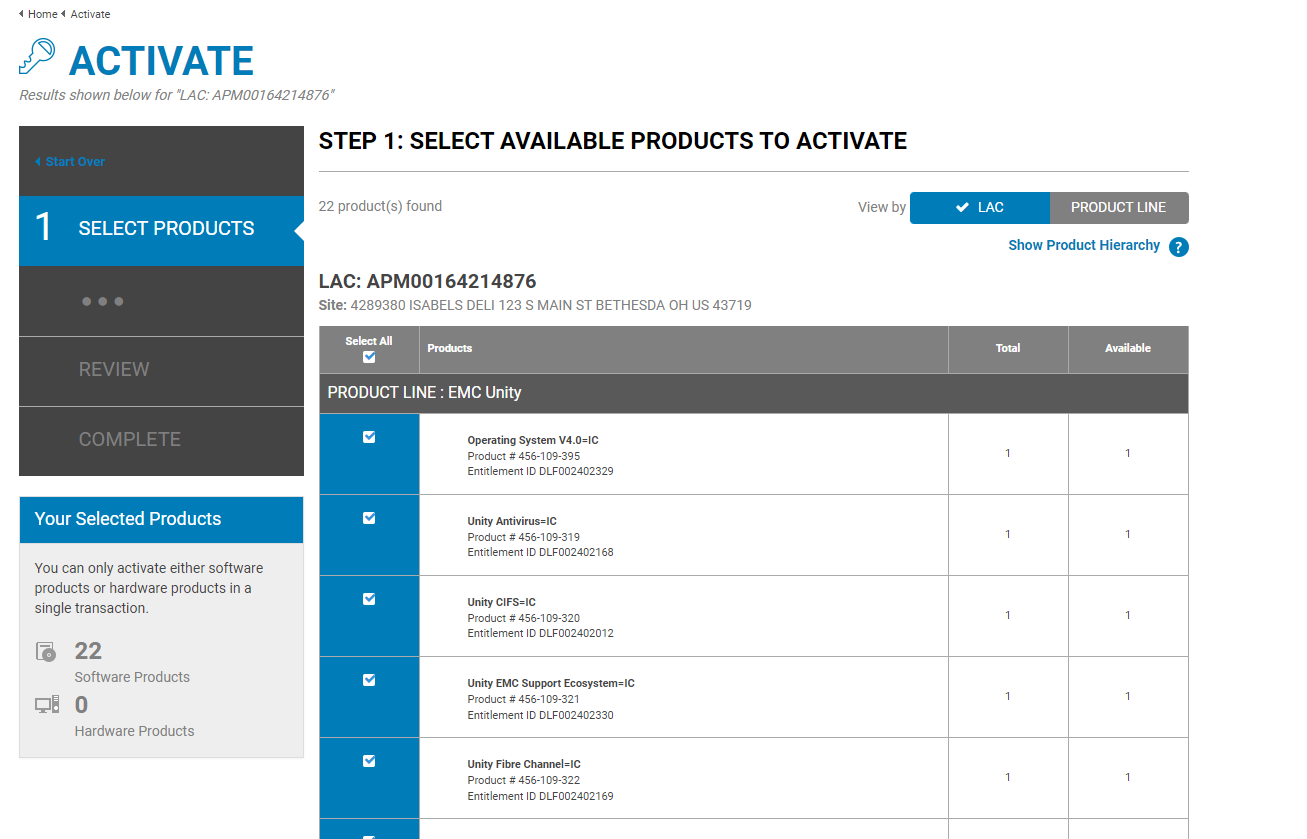Click the software products disc icon in sidebar
Image resolution: width=1307 pixels, height=839 pixels.
(45, 651)
